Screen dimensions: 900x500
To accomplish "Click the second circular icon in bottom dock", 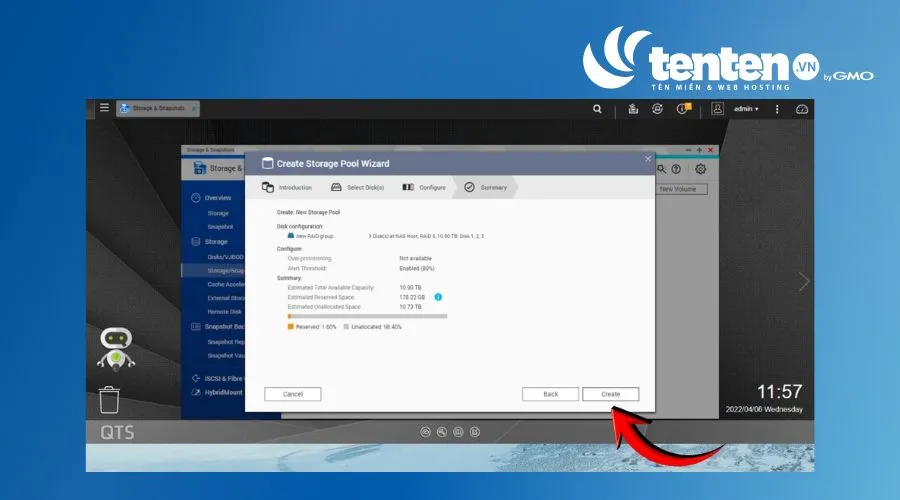I will tap(442, 432).
